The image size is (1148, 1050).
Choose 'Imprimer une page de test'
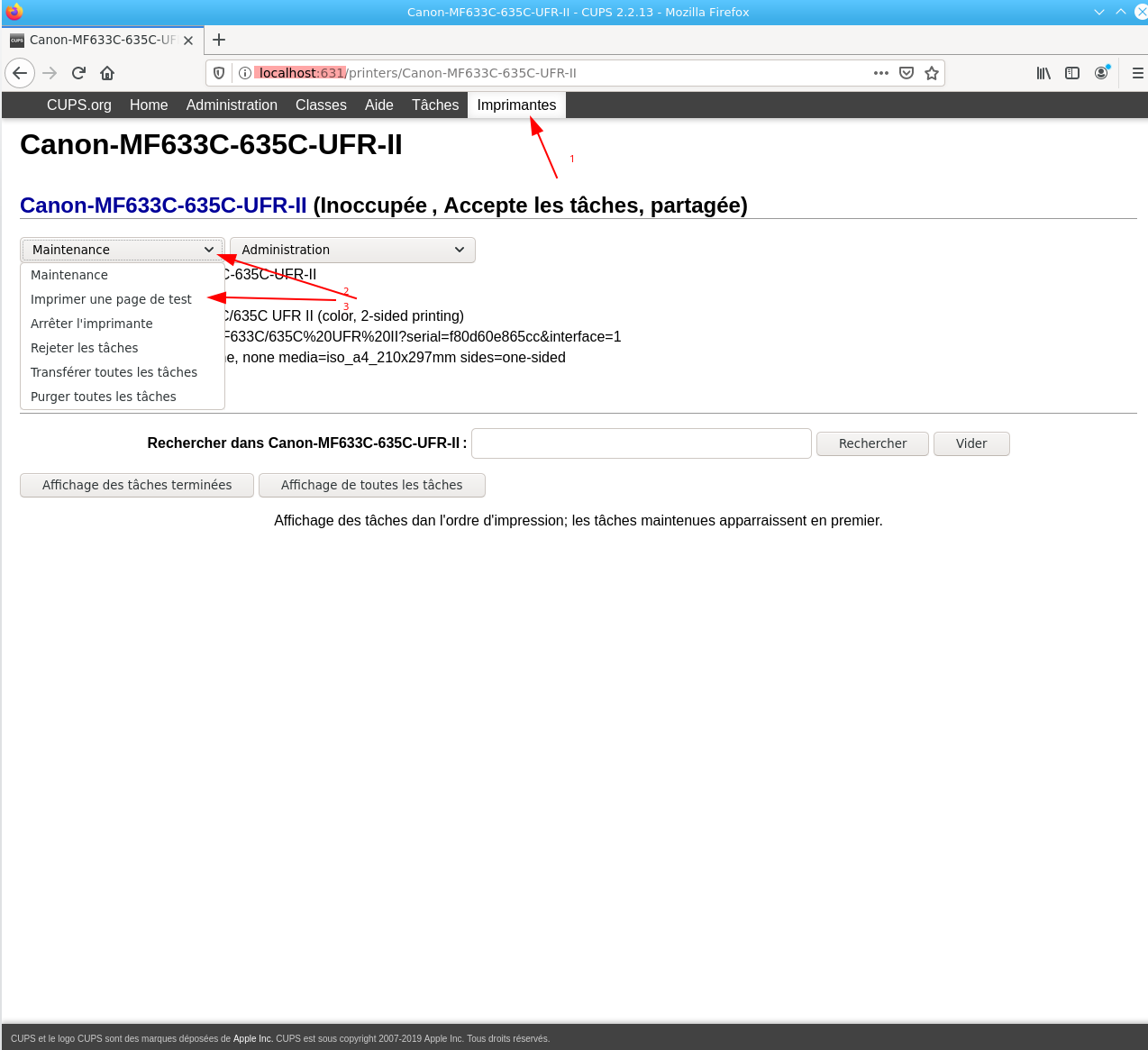(x=123, y=299)
